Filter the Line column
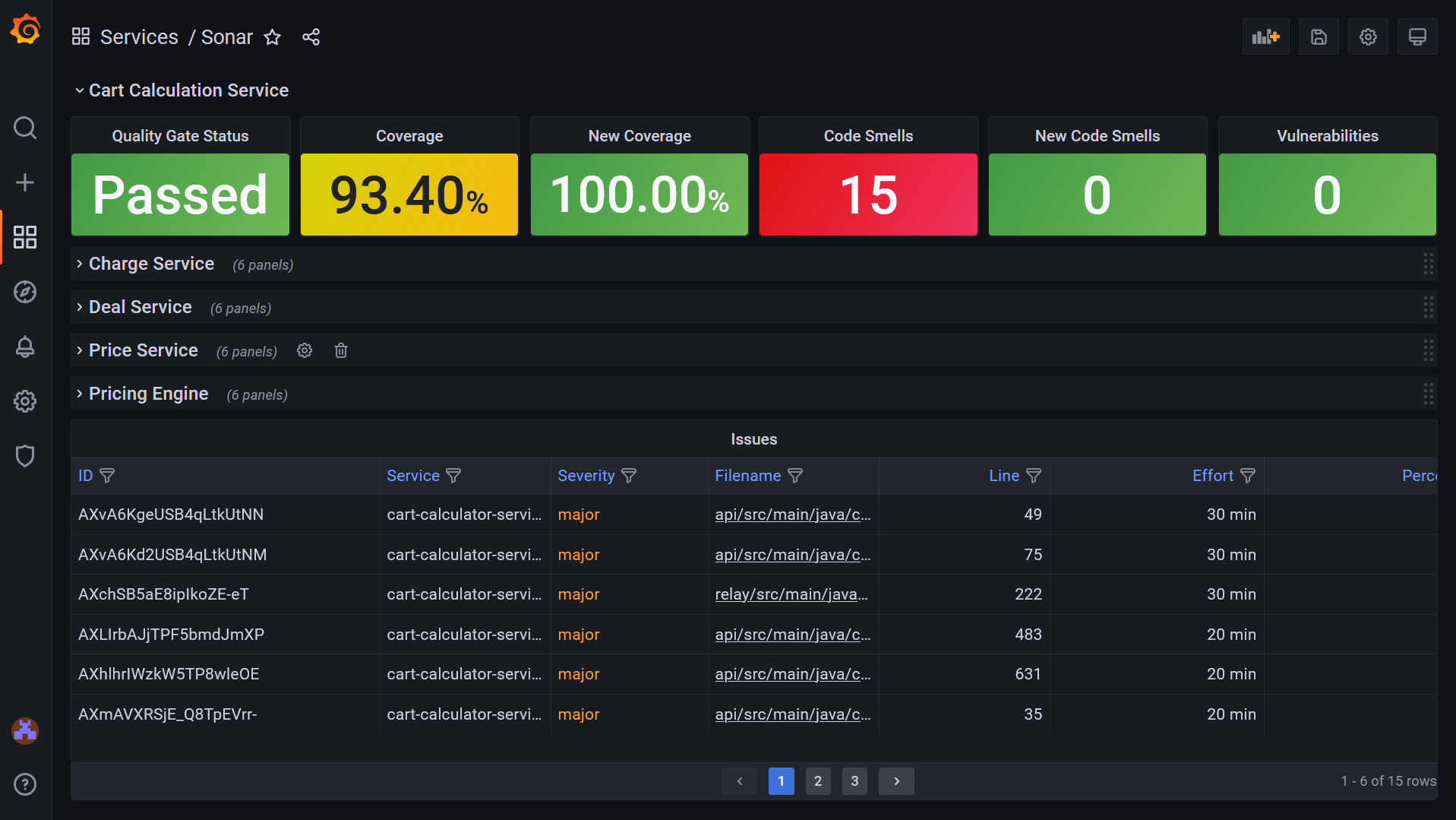This screenshot has width=1456, height=820. (1034, 476)
